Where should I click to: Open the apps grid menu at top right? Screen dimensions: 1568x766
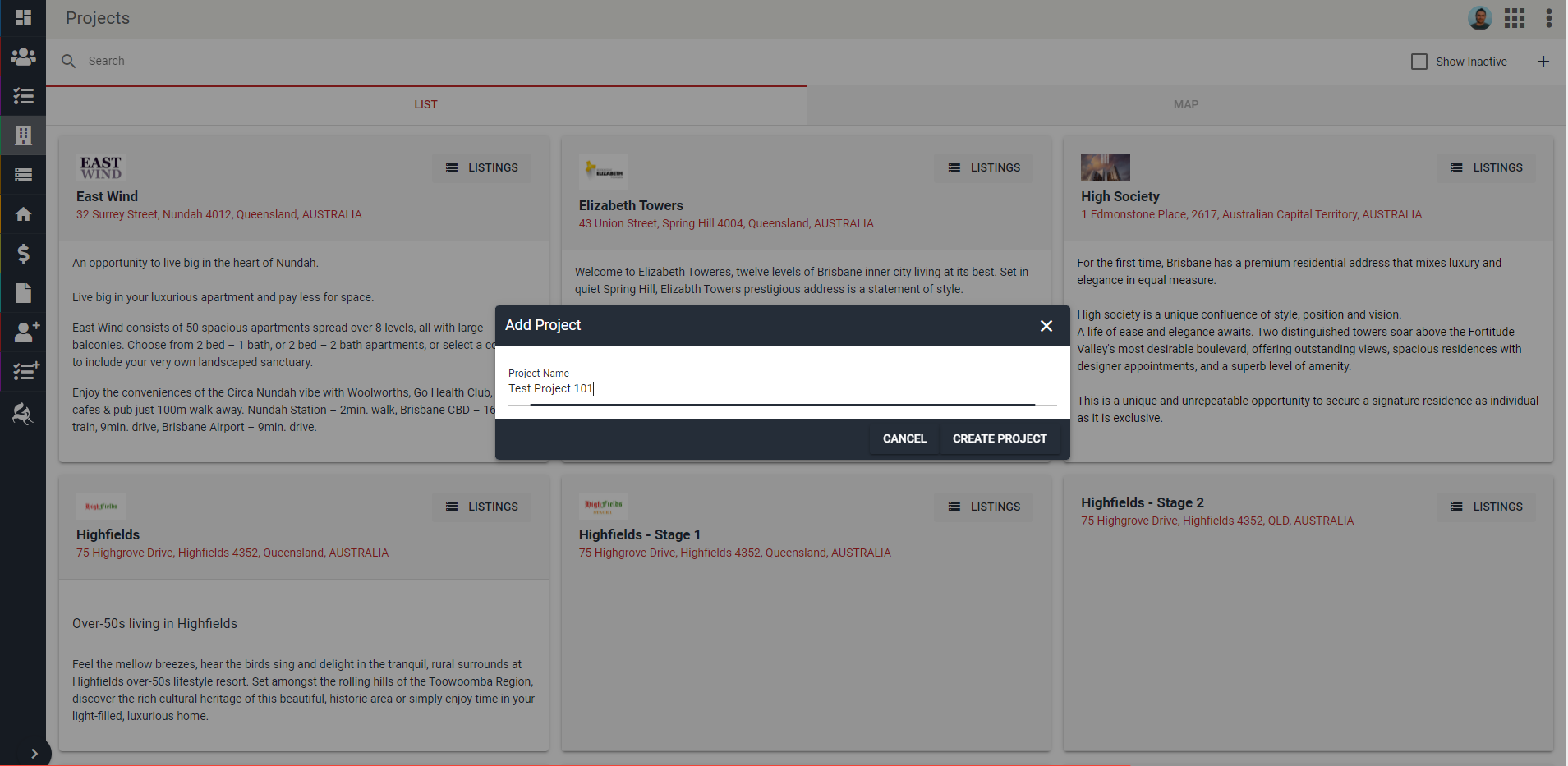pyautogui.click(x=1515, y=17)
